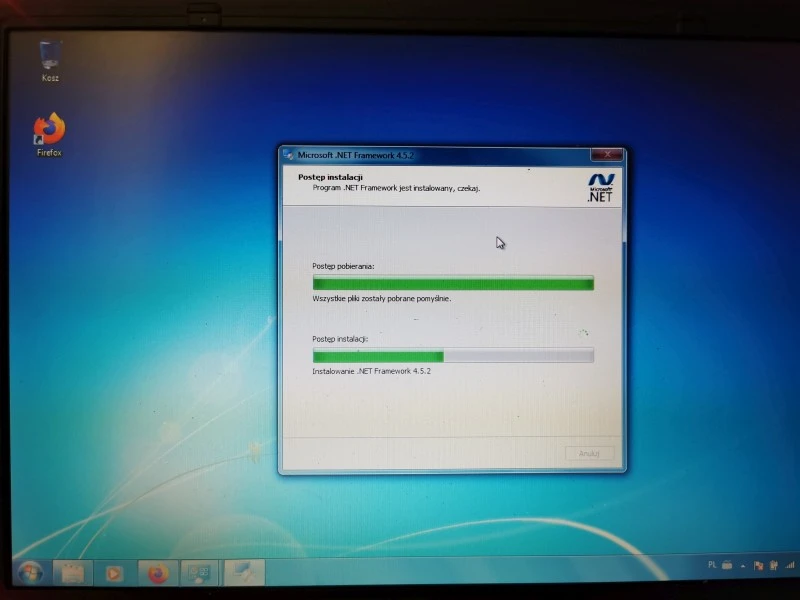The height and width of the screenshot is (600, 800).
Task: Show hidden tray icons arrow
Action: point(745,566)
